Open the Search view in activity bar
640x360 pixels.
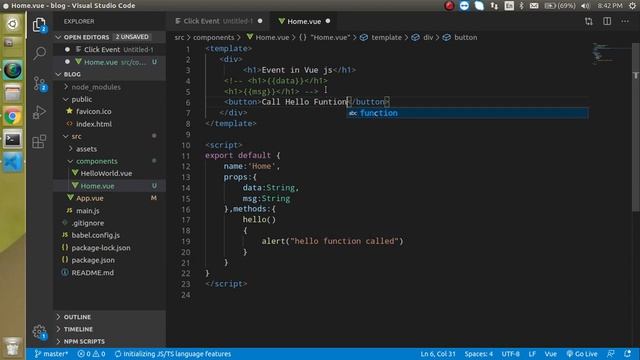(x=39, y=53)
